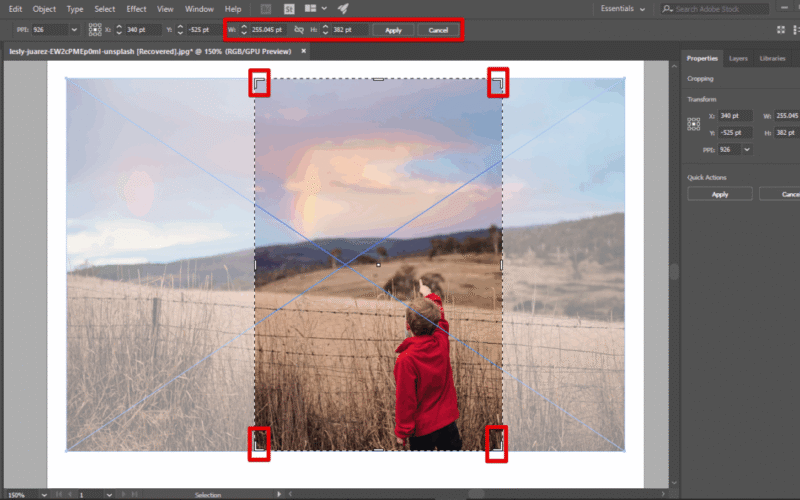Click the Bridge icon left of St
This screenshot has height=500, width=800.
(x=266, y=9)
